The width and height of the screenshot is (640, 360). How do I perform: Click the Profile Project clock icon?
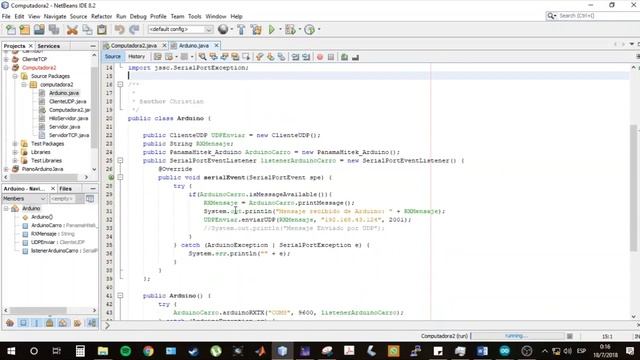[x=309, y=29]
